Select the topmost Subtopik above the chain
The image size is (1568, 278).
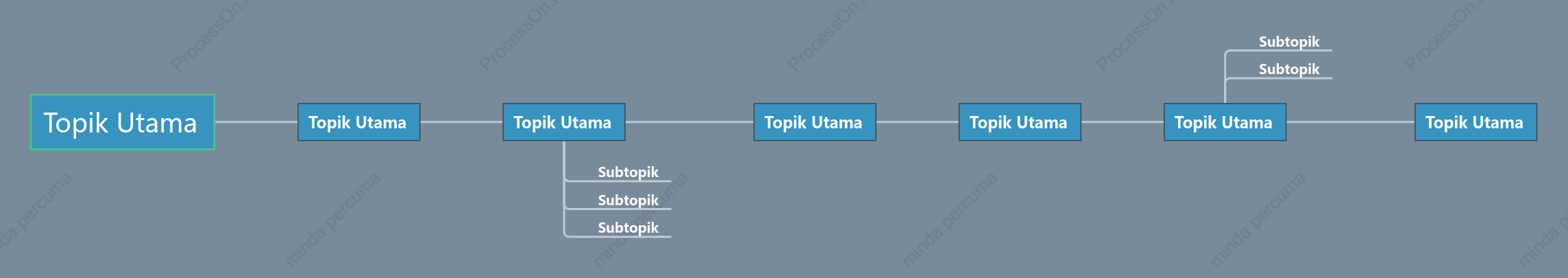(1288, 42)
